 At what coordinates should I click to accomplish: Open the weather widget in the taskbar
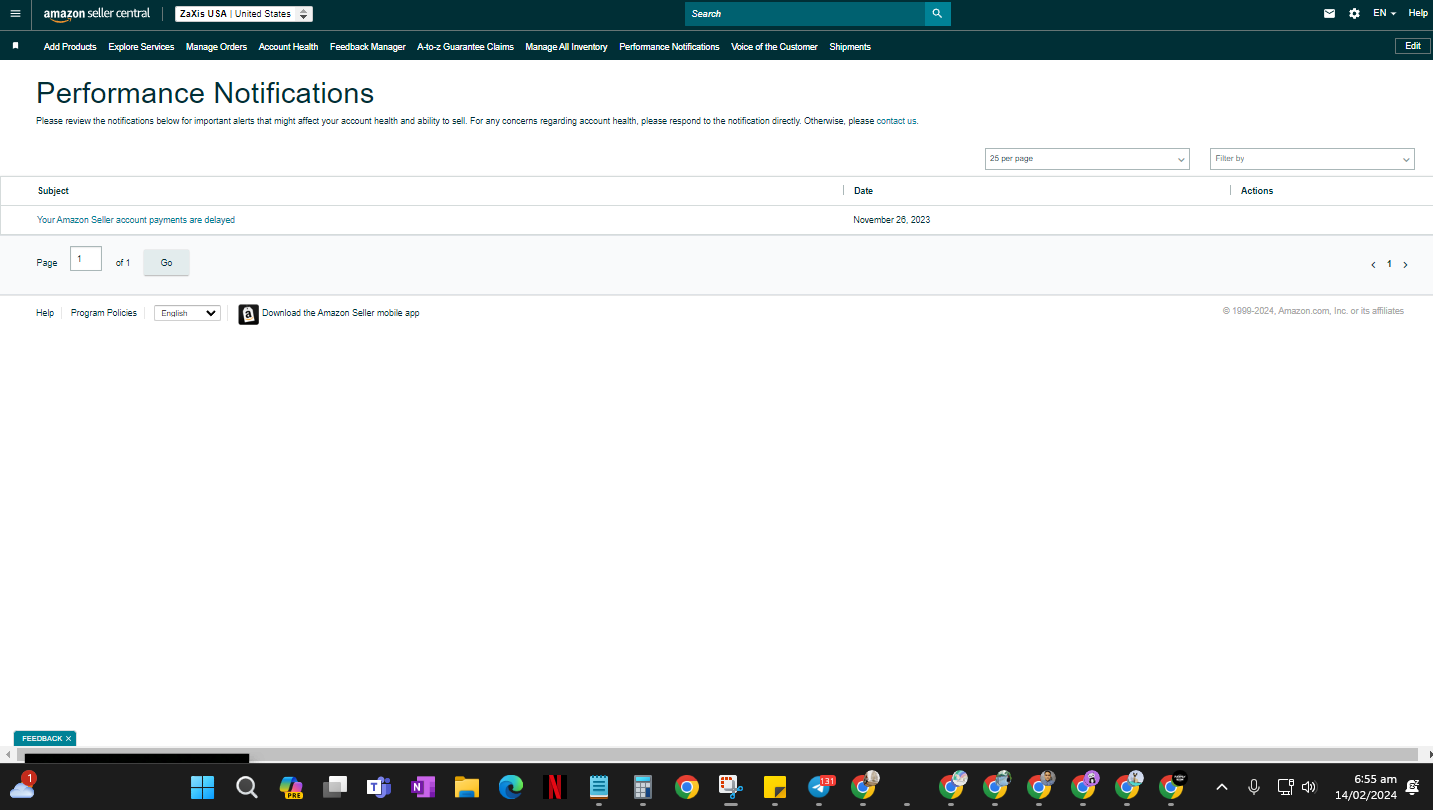coord(22,786)
